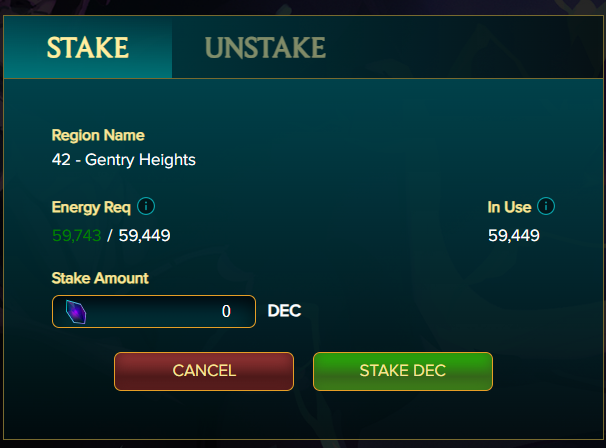606x448 pixels.
Task: Click the Energy Req label
Action: pyautogui.click(x=91, y=207)
